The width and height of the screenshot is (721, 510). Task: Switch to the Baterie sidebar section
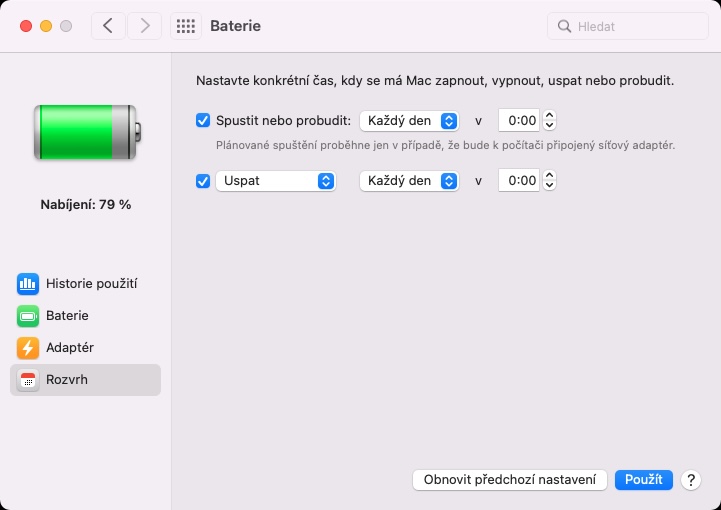click(67, 316)
